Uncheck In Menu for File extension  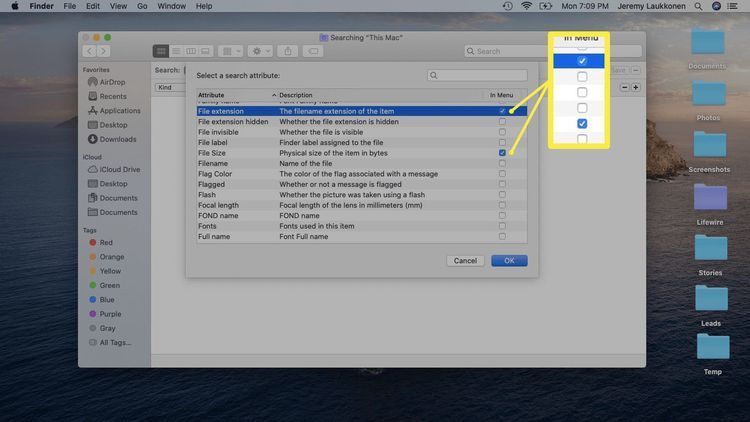(502, 111)
